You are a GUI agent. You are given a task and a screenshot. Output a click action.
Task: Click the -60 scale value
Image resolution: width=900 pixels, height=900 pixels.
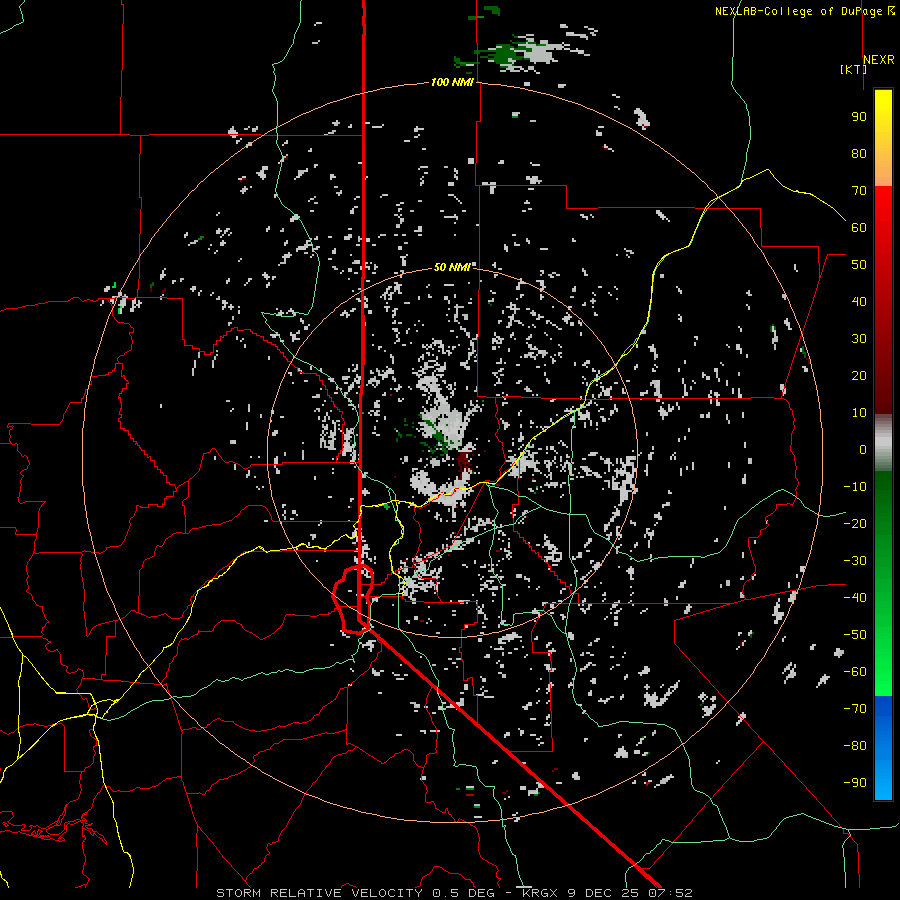855,672
